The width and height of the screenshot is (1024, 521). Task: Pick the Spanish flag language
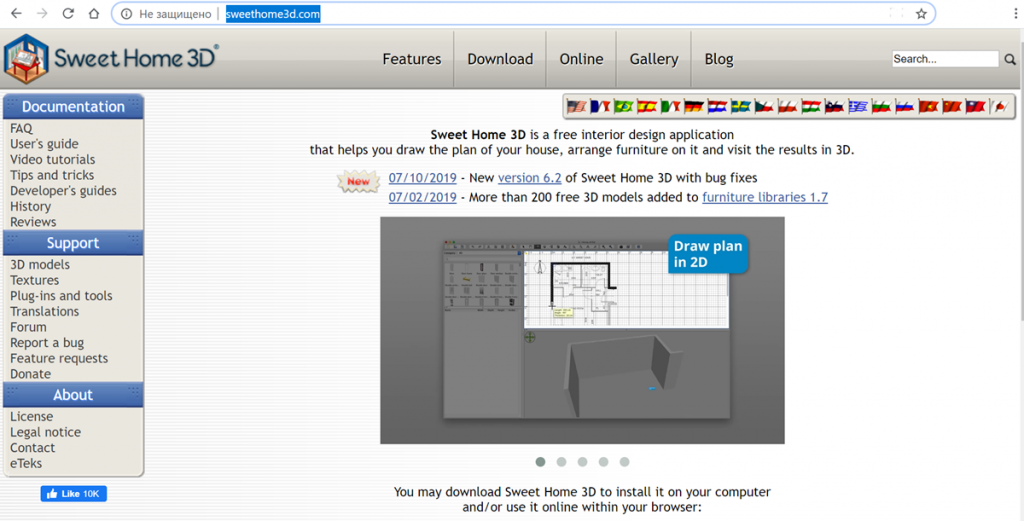(x=647, y=106)
